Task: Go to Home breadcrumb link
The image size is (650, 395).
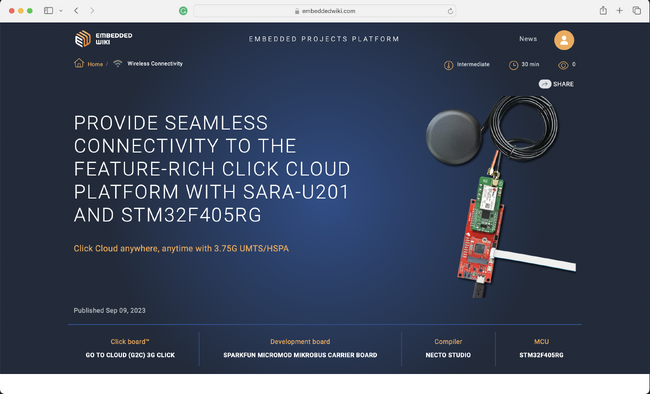Action: 95,64
